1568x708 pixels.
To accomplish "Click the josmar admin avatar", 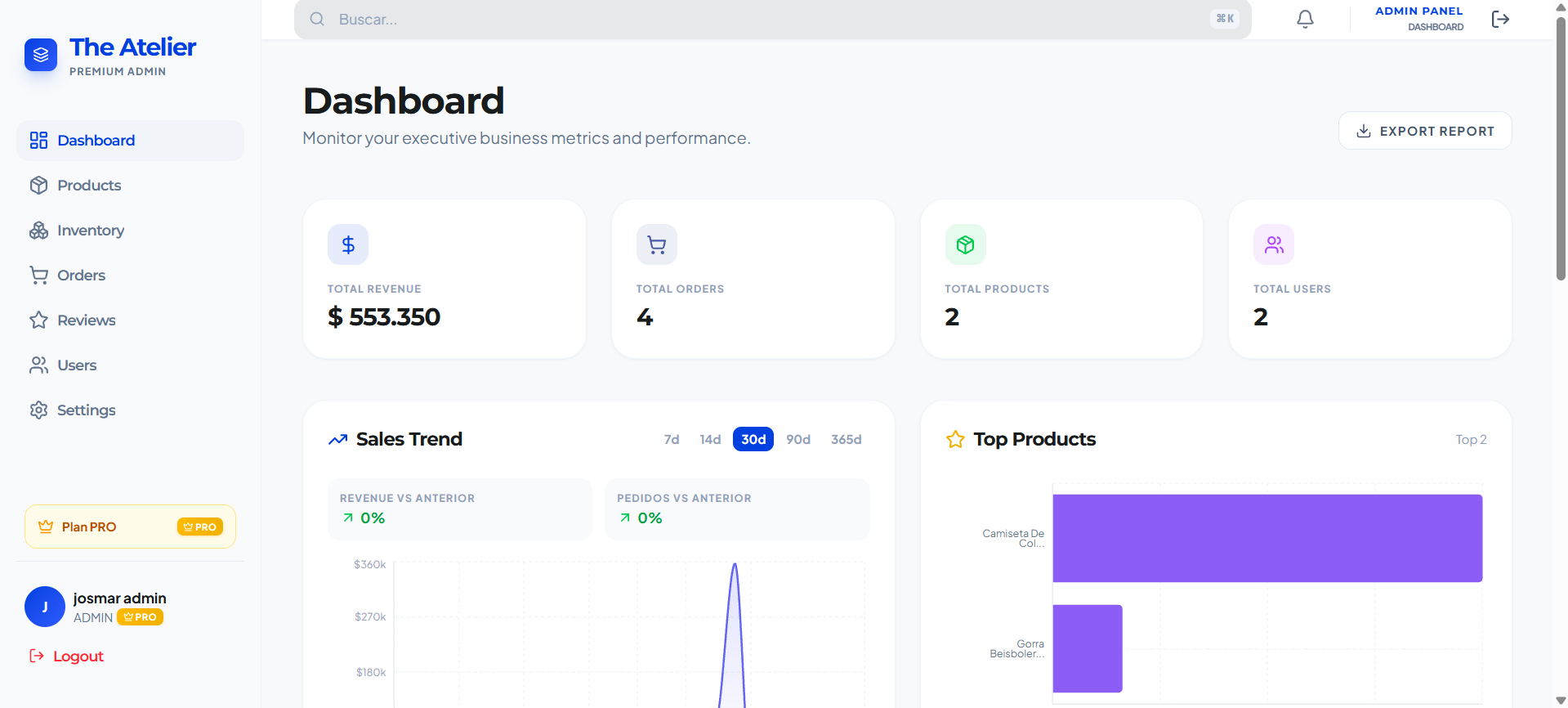I will 45,607.
